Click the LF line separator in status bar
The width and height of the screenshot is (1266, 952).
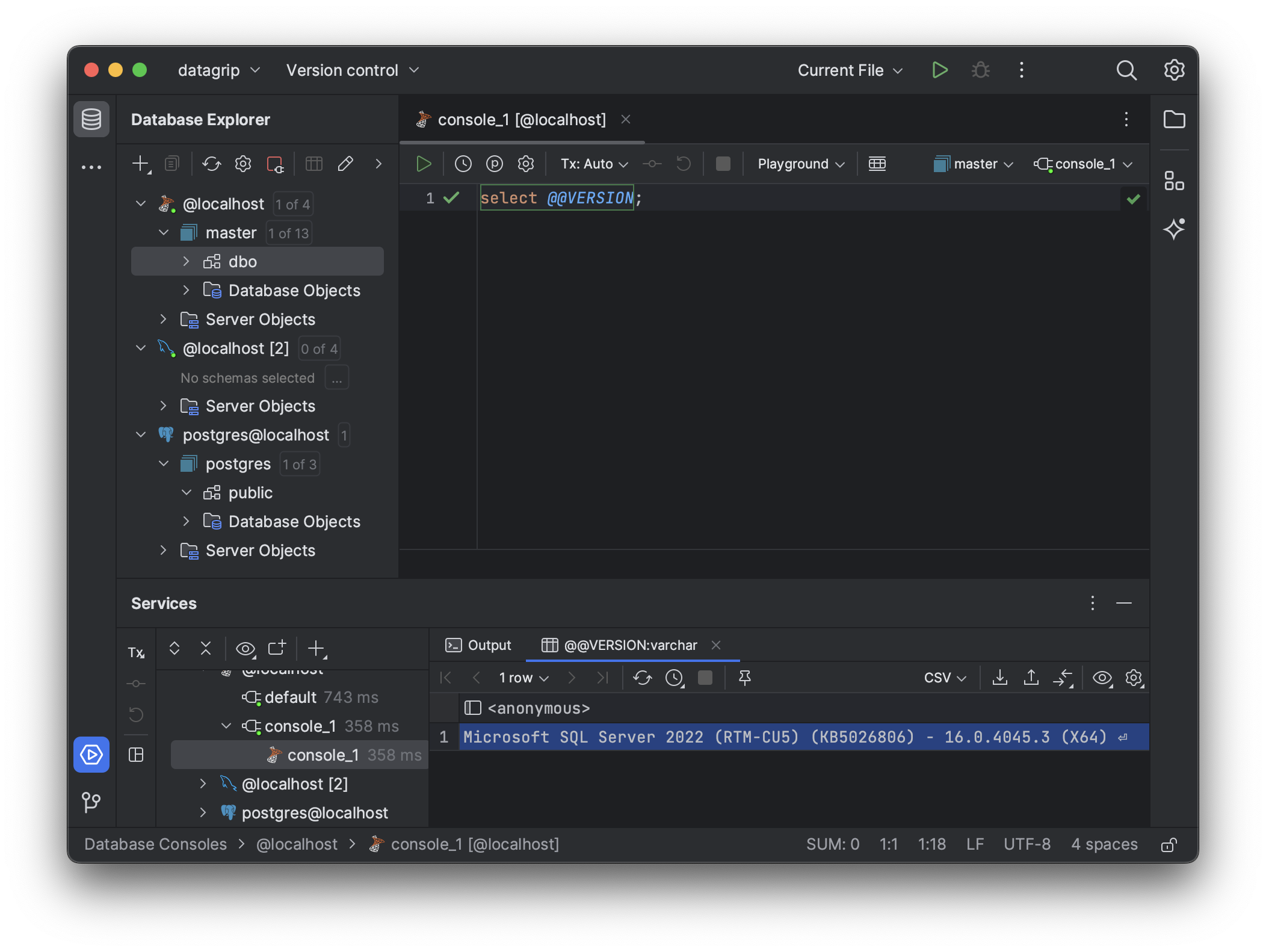pyautogui.click(x=975, y=844)
